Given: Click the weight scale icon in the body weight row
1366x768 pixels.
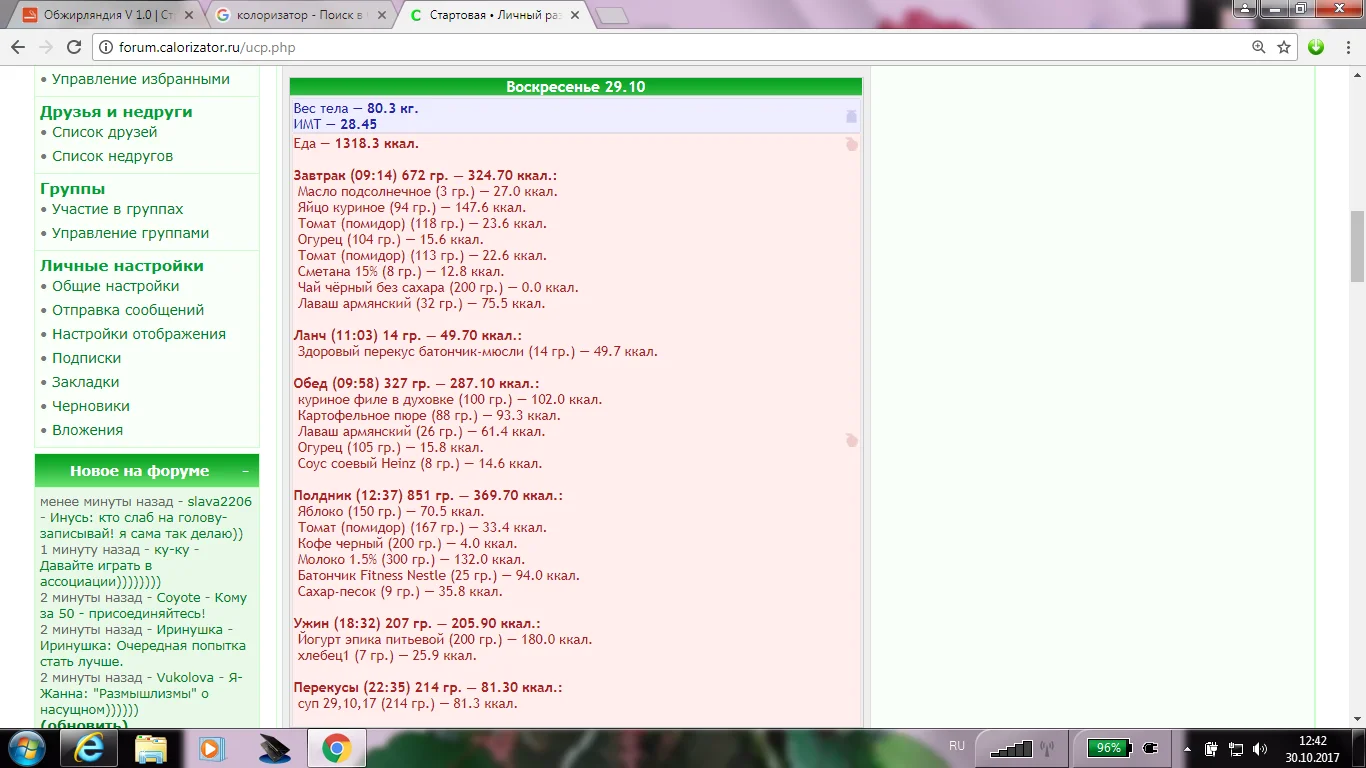Looking at the screenshot, I should click(x=851, y=116).
